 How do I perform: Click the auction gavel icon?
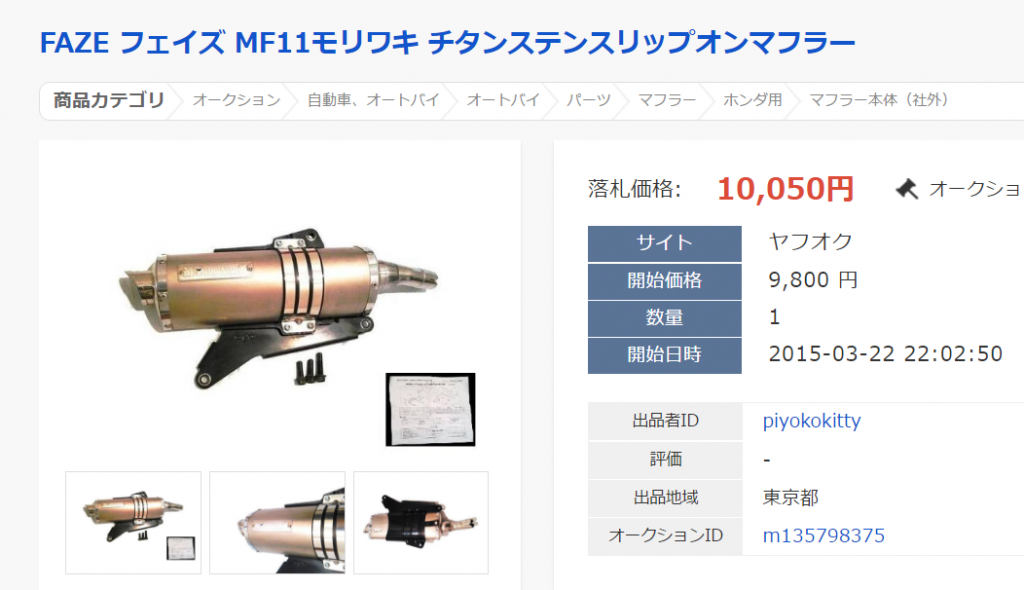906,189
